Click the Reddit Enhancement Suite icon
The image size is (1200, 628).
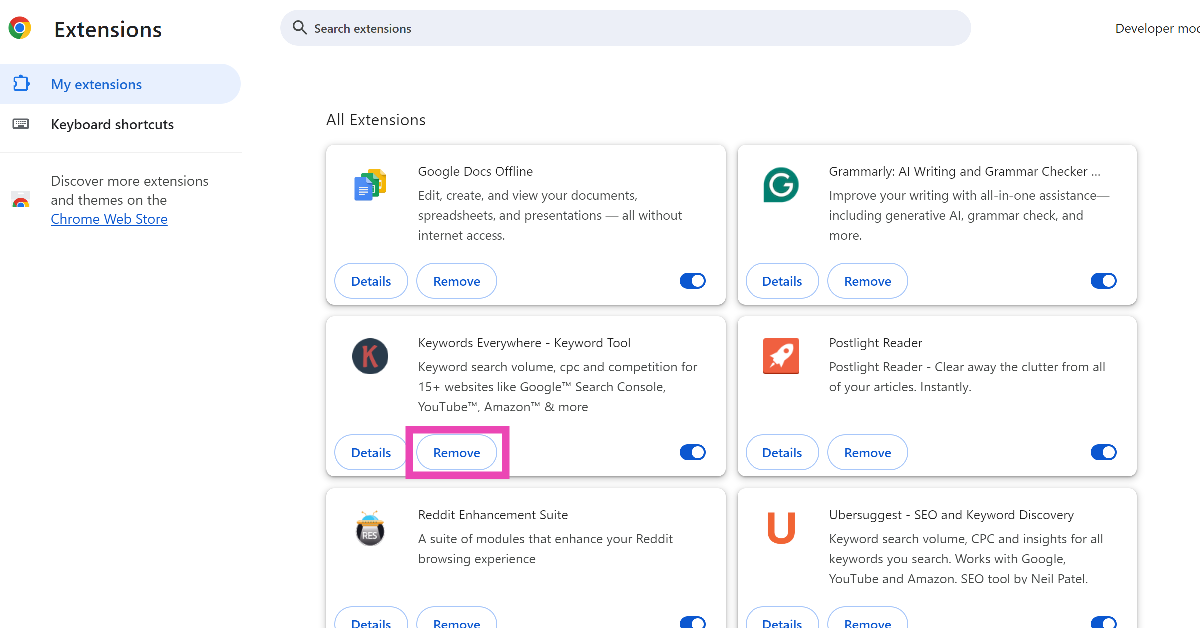pyautogui.click(x=370, y=528)
